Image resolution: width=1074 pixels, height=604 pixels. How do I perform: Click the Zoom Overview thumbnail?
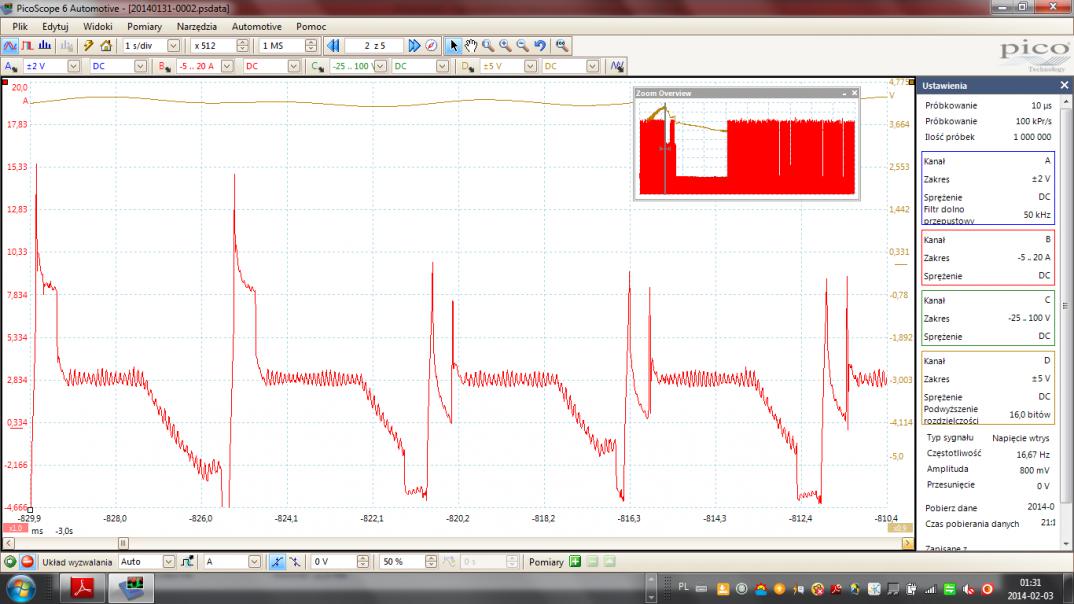click(747, 148)
